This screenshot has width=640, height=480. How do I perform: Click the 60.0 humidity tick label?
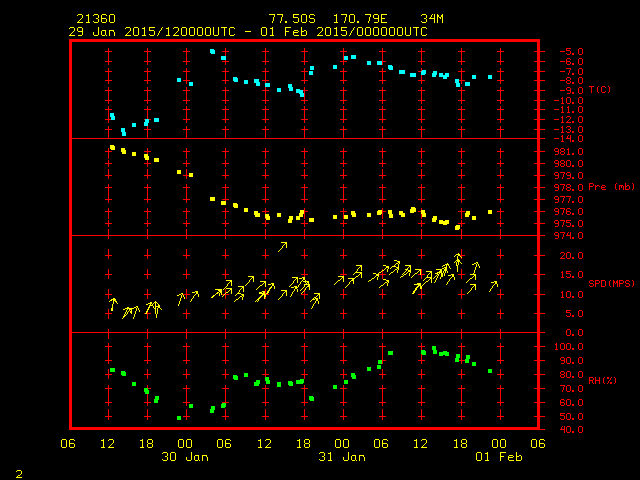571,402
